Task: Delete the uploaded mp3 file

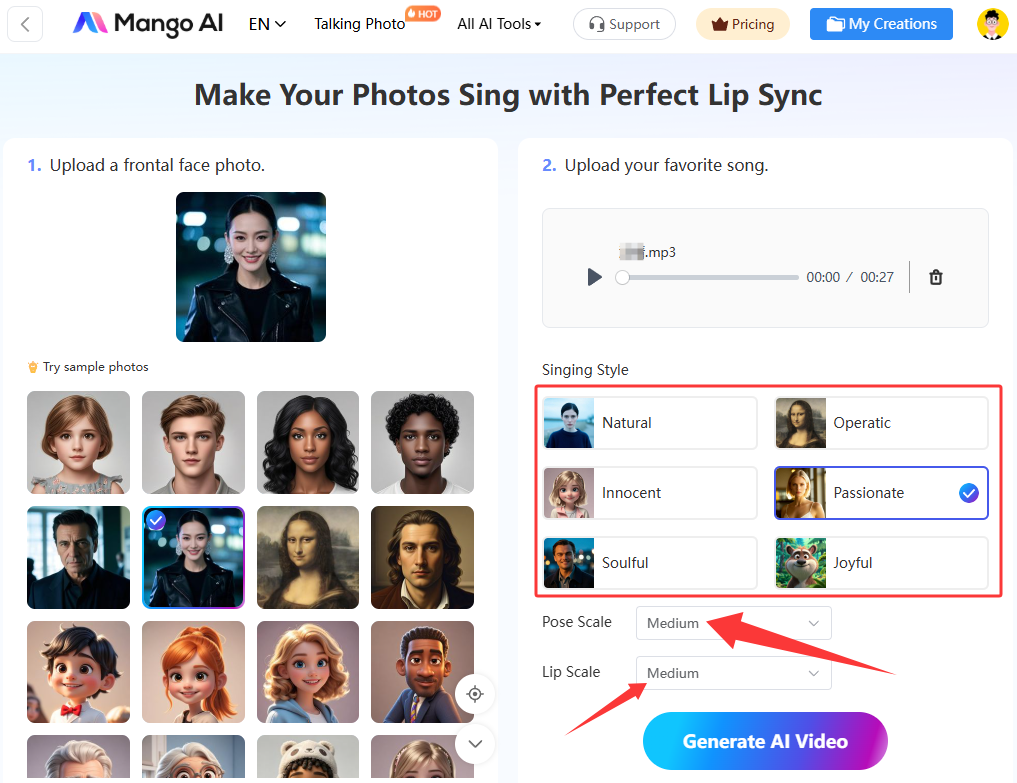Action: coord(936,277)
